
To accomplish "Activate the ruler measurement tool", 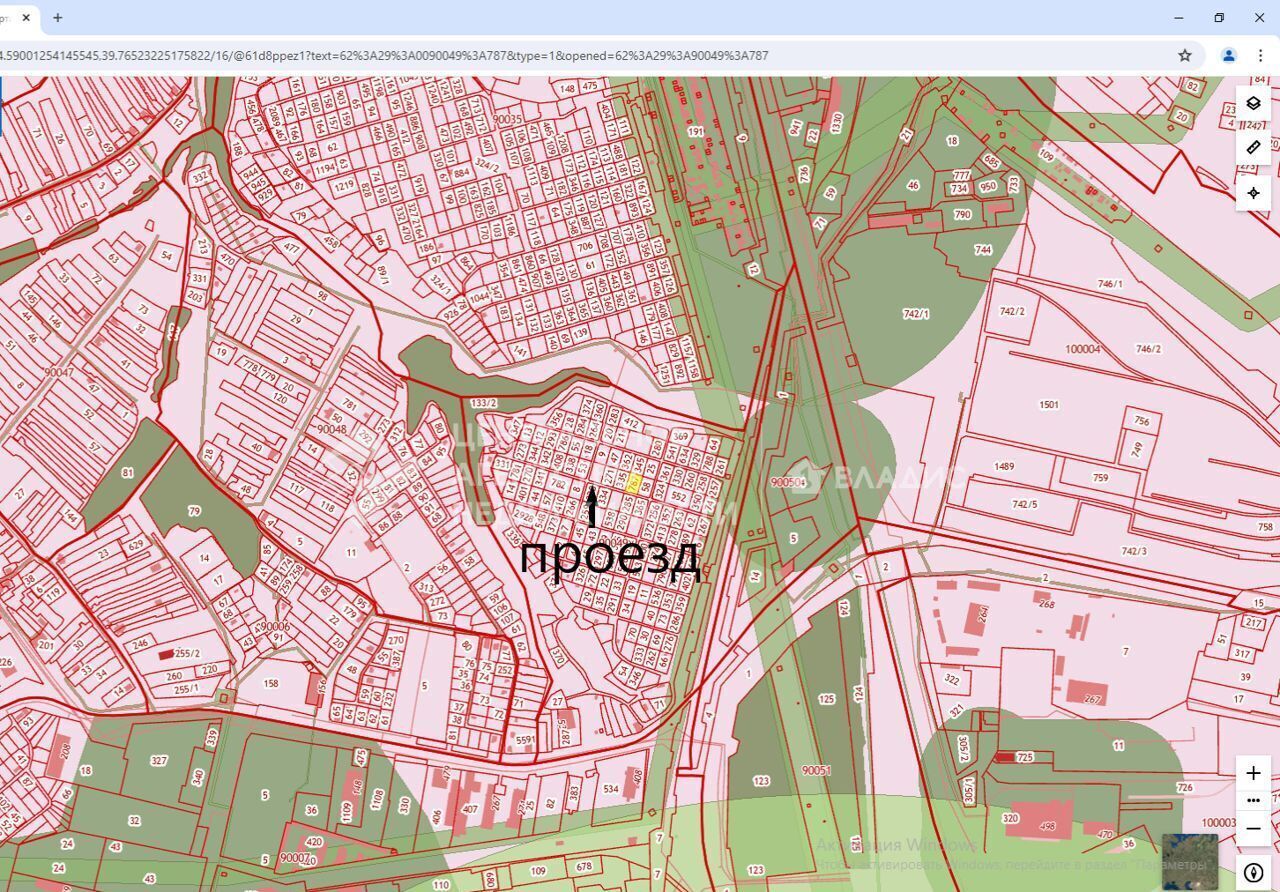I will pos(1253,147).
